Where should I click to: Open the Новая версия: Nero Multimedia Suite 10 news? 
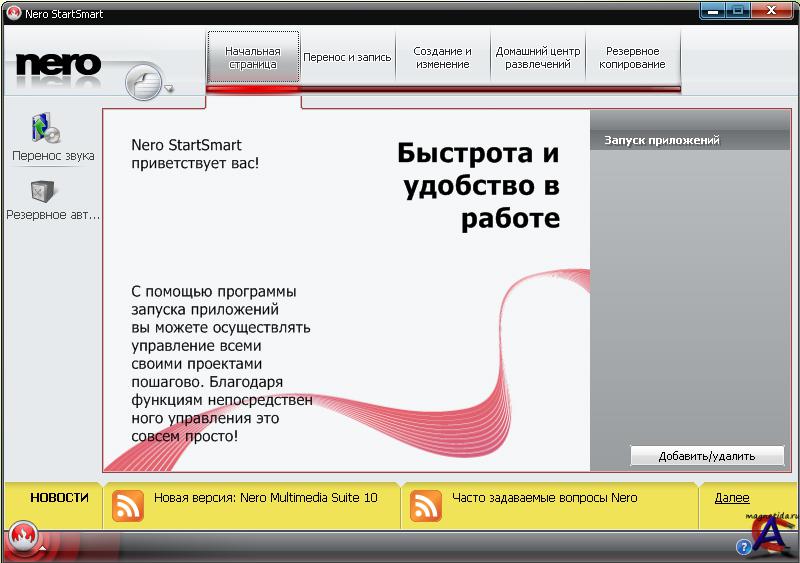265,498
